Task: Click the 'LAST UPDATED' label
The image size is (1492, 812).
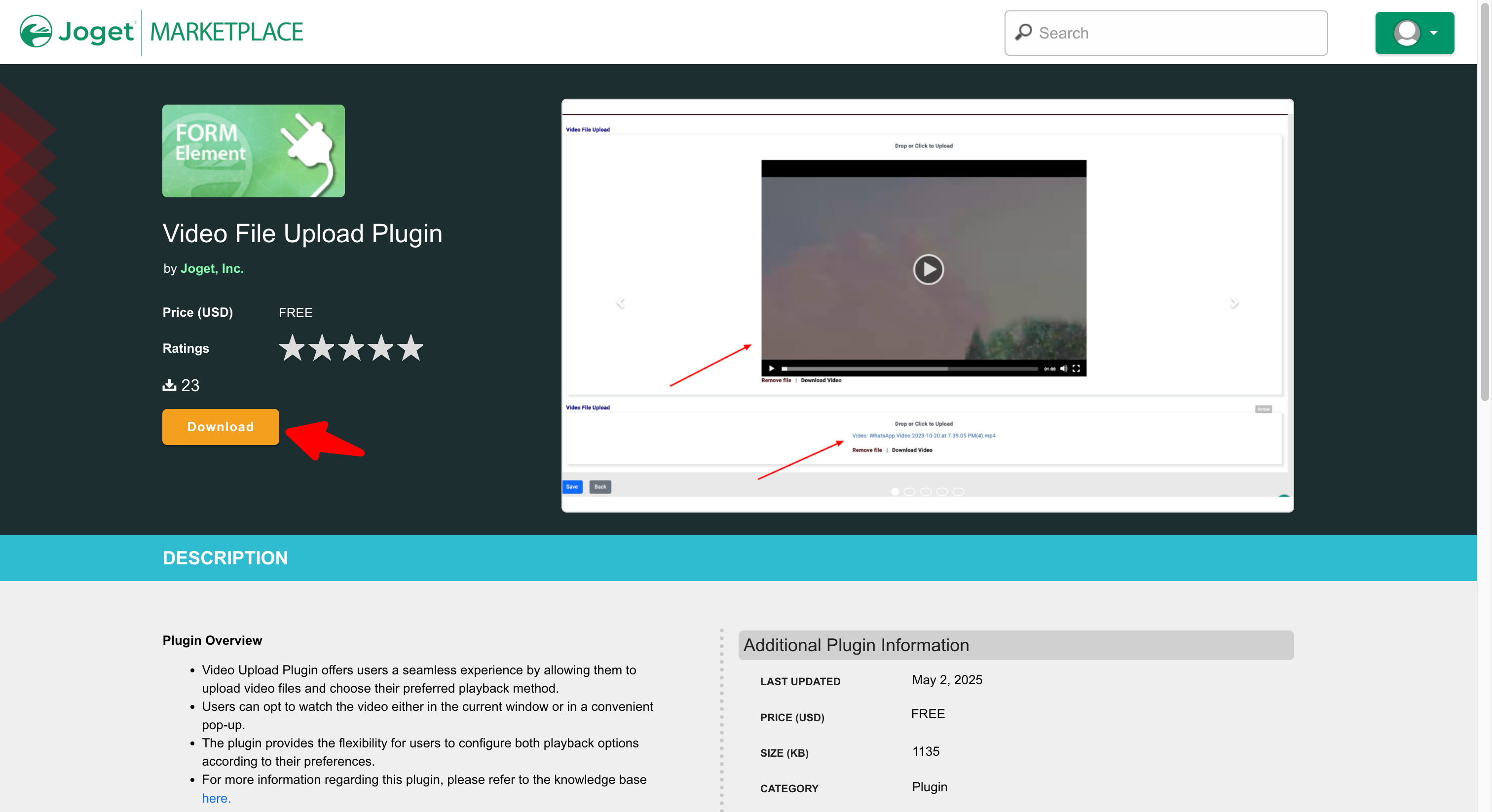Action: pos(800,682)
